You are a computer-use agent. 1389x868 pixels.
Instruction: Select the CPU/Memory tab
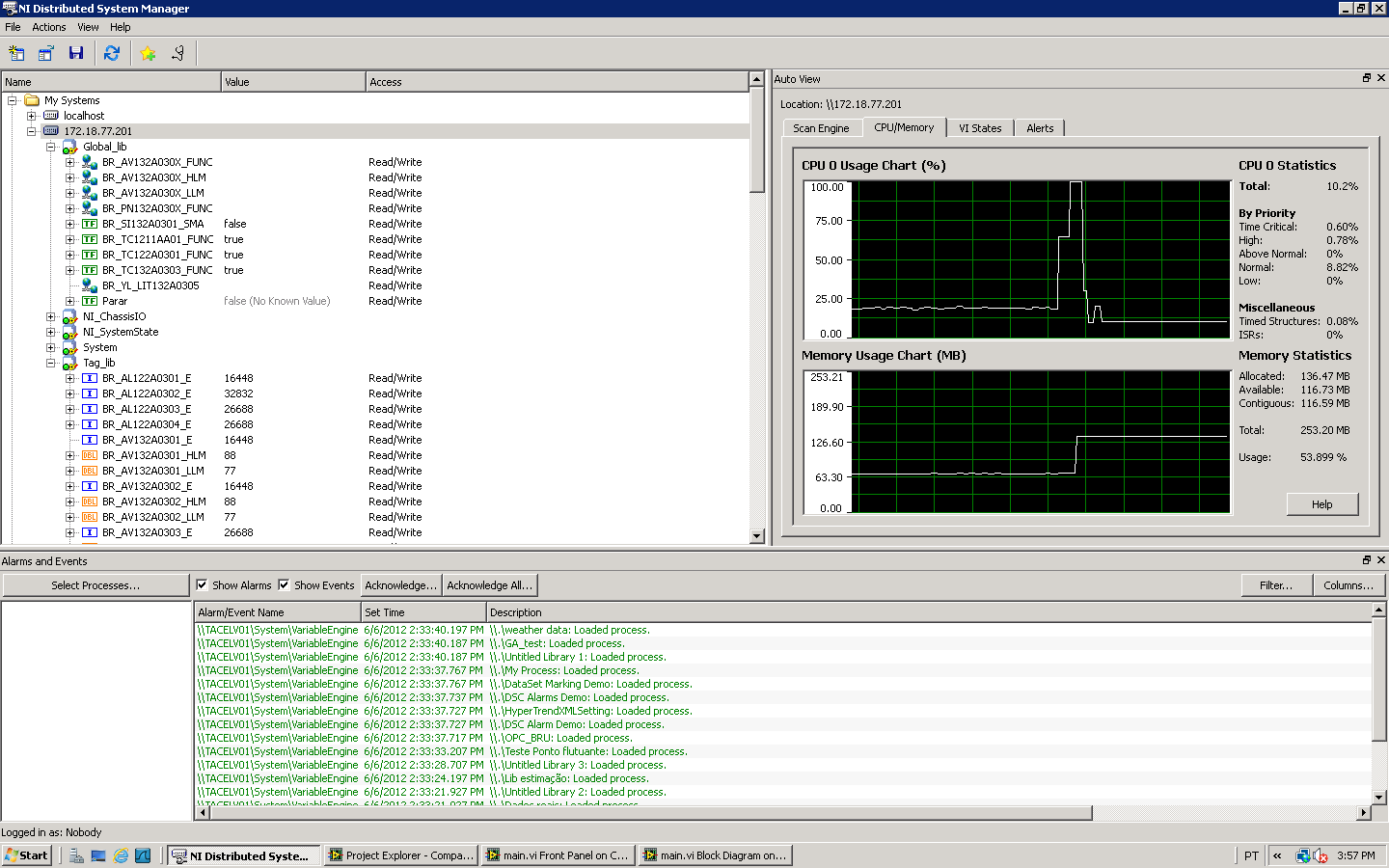(904, 127)
